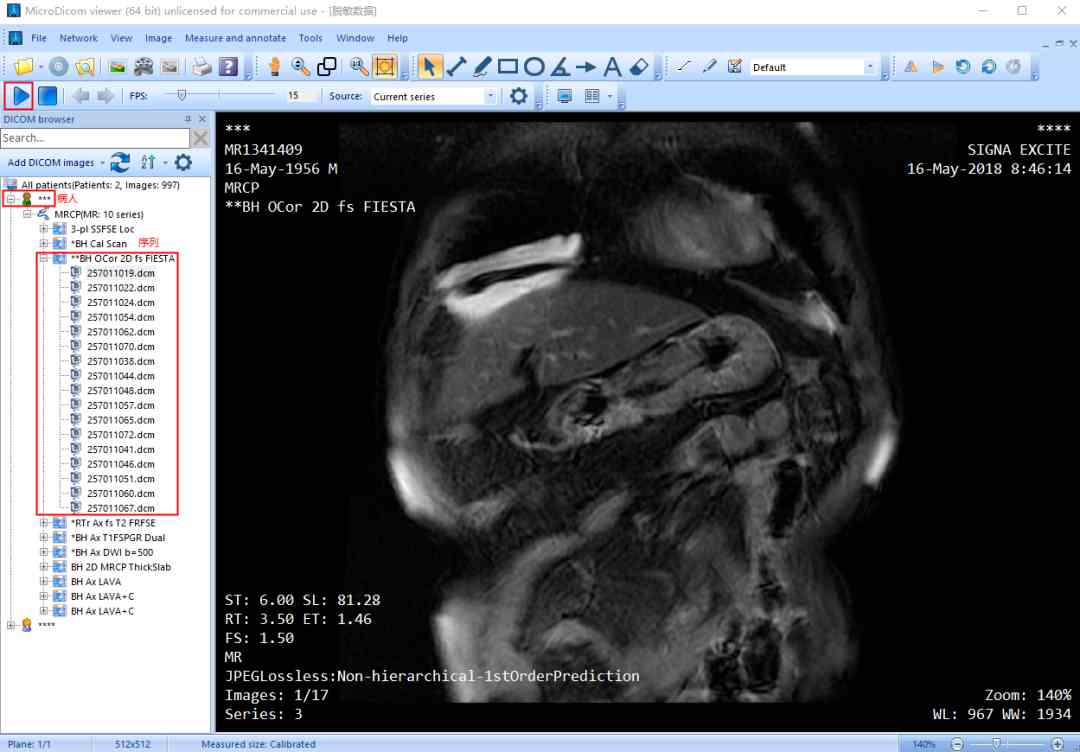Screen dimensions: 1080x752
Task: Toggle the arrow pointer selection tool
Action: coord(430,67)
